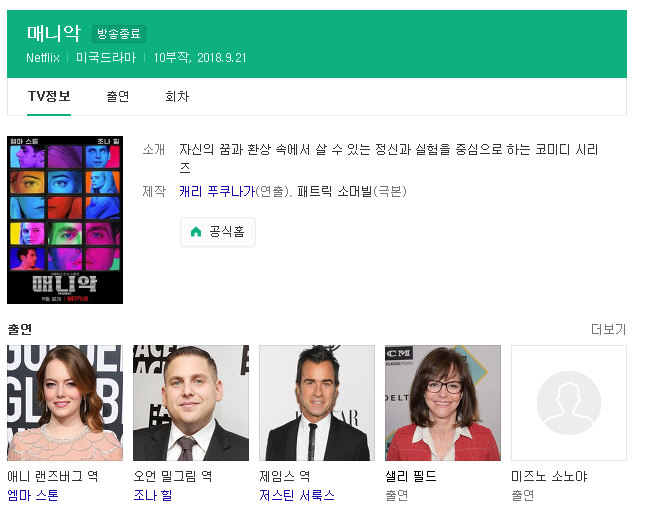Image resolution: width=647 pixels, height=517 pixels.
Task: Open the 공식홈 official site button
Action: point(218,232)
